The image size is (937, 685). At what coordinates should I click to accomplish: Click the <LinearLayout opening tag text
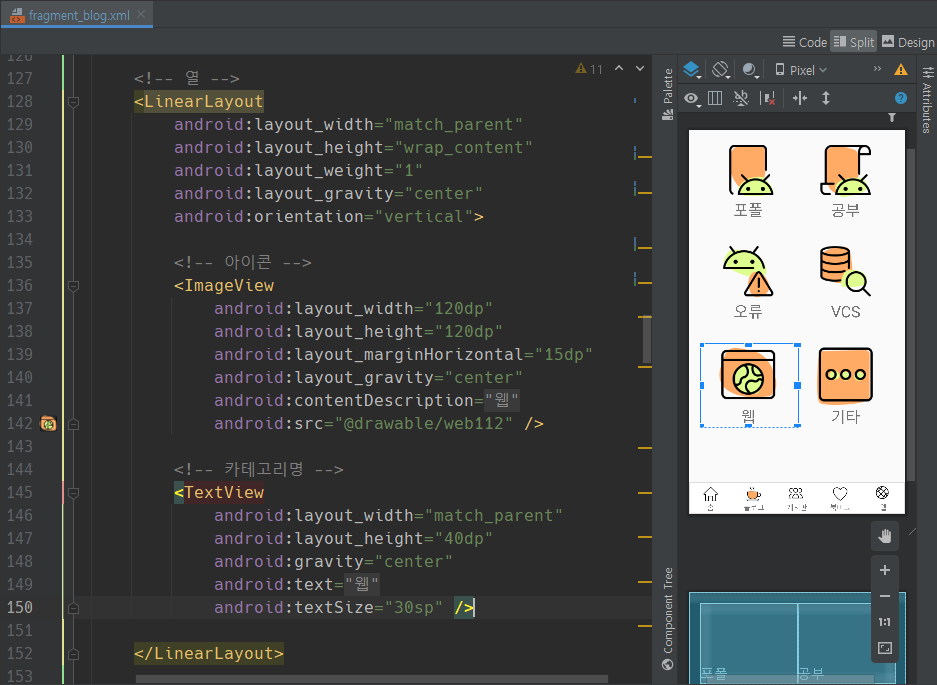(x=198, y=102)
